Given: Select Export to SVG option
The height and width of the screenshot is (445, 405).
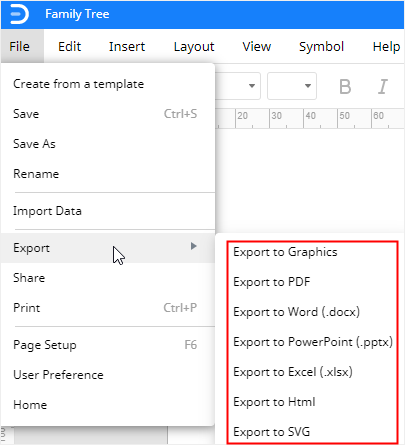Looking at the screenshot, I should (x=271, y=432).
